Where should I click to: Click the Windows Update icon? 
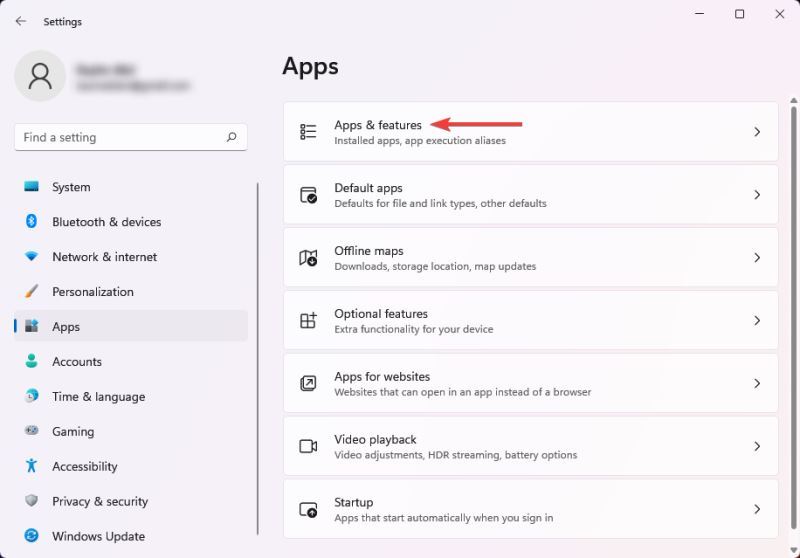pyautogui.click(x=31, y=536)
